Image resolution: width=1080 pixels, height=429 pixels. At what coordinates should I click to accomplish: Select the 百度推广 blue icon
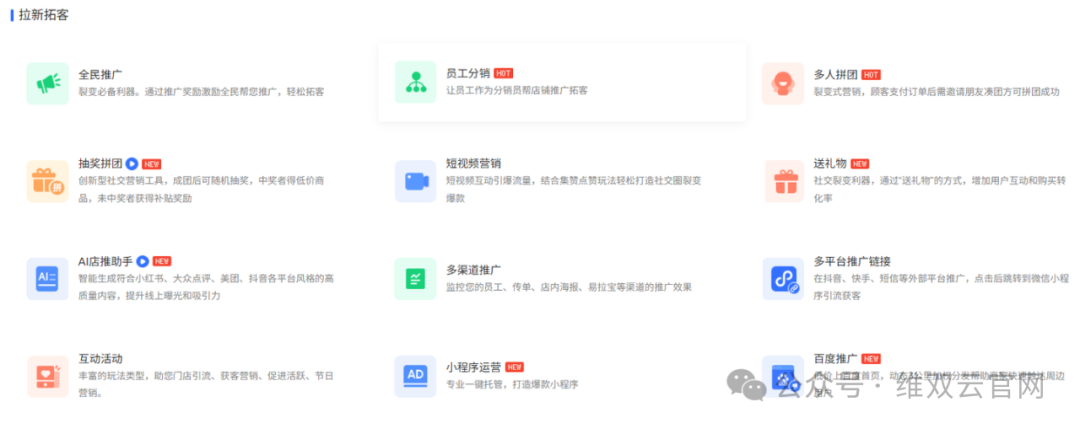(782, 376)
